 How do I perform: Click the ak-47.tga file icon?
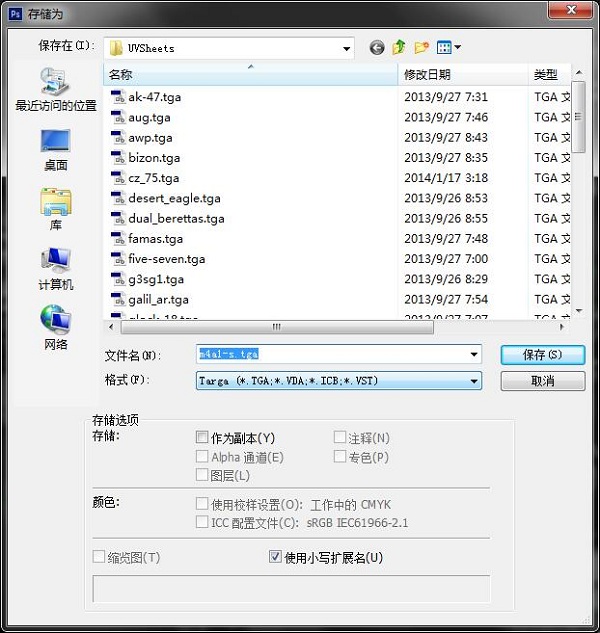click(x=118, y=97)
